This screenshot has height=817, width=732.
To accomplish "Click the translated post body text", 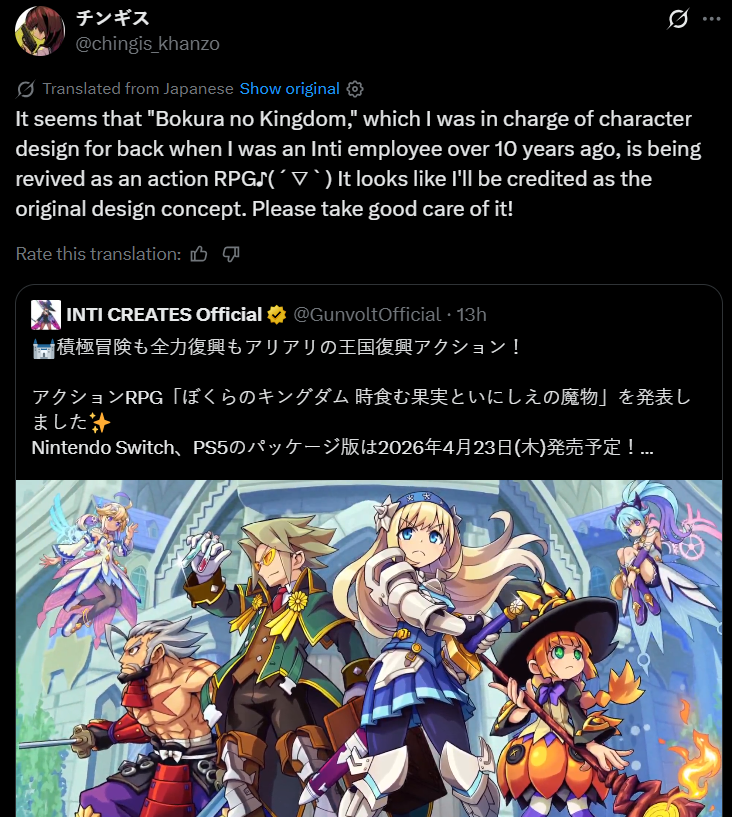I will click(x=358, y=164).
